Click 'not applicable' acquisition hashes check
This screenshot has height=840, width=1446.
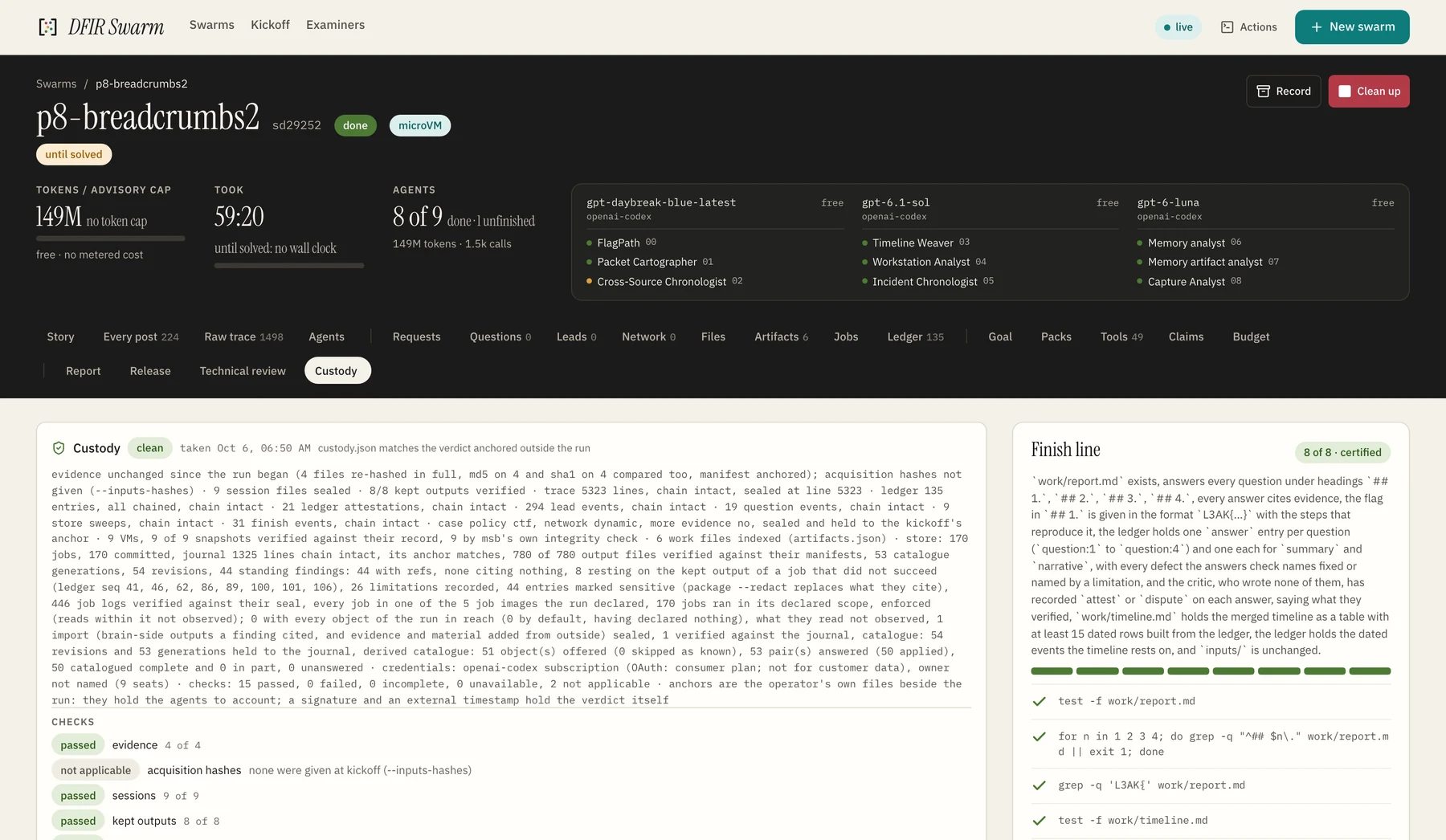96,770
